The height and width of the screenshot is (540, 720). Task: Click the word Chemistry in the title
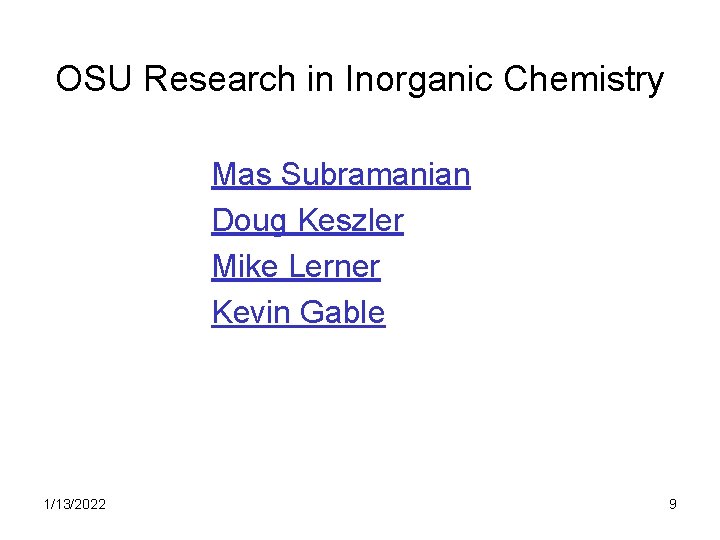point(584,79)
